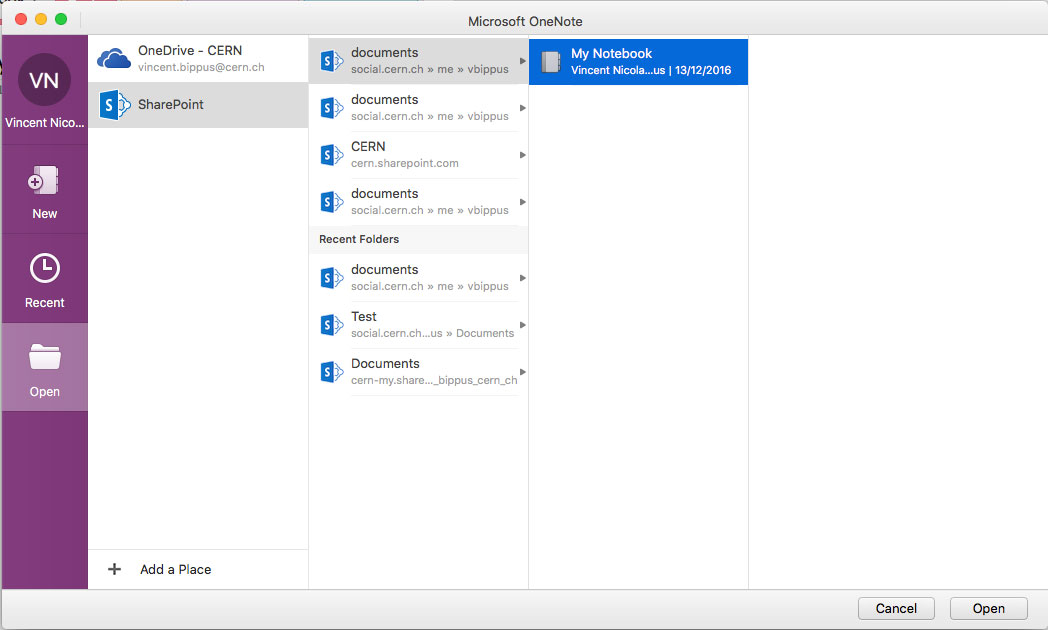This screenshot has height=630, width=1048.
Task: Select the OneDrive - CERN place
Action: click(198, 59)
